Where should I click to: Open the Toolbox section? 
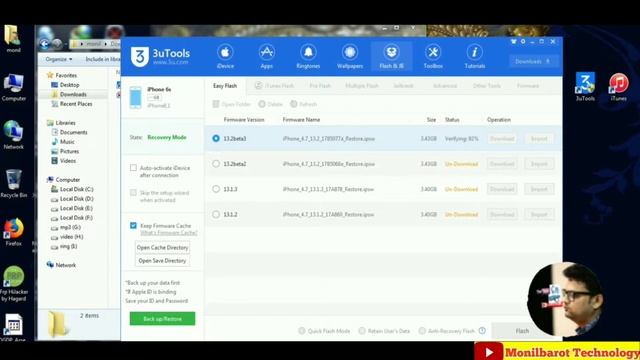point(433,56)
